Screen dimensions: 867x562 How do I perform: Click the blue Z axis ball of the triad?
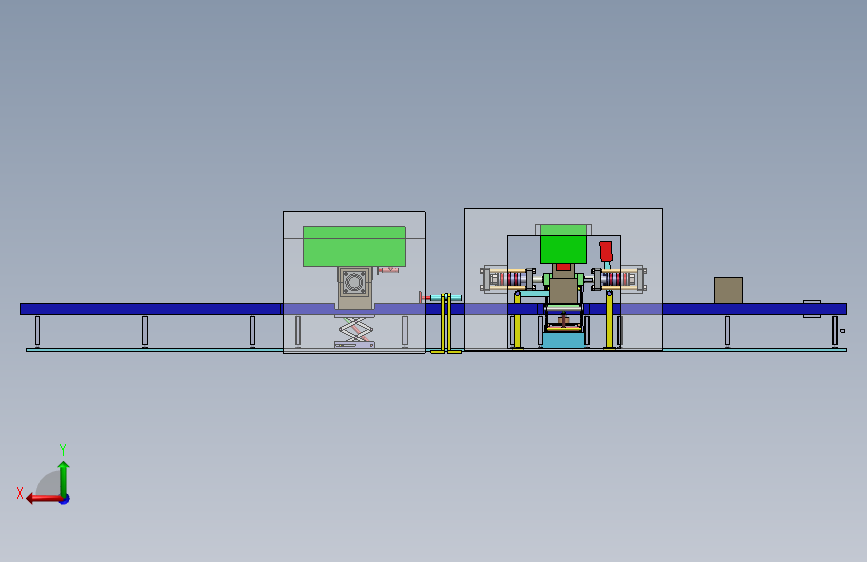coord(65,500)
